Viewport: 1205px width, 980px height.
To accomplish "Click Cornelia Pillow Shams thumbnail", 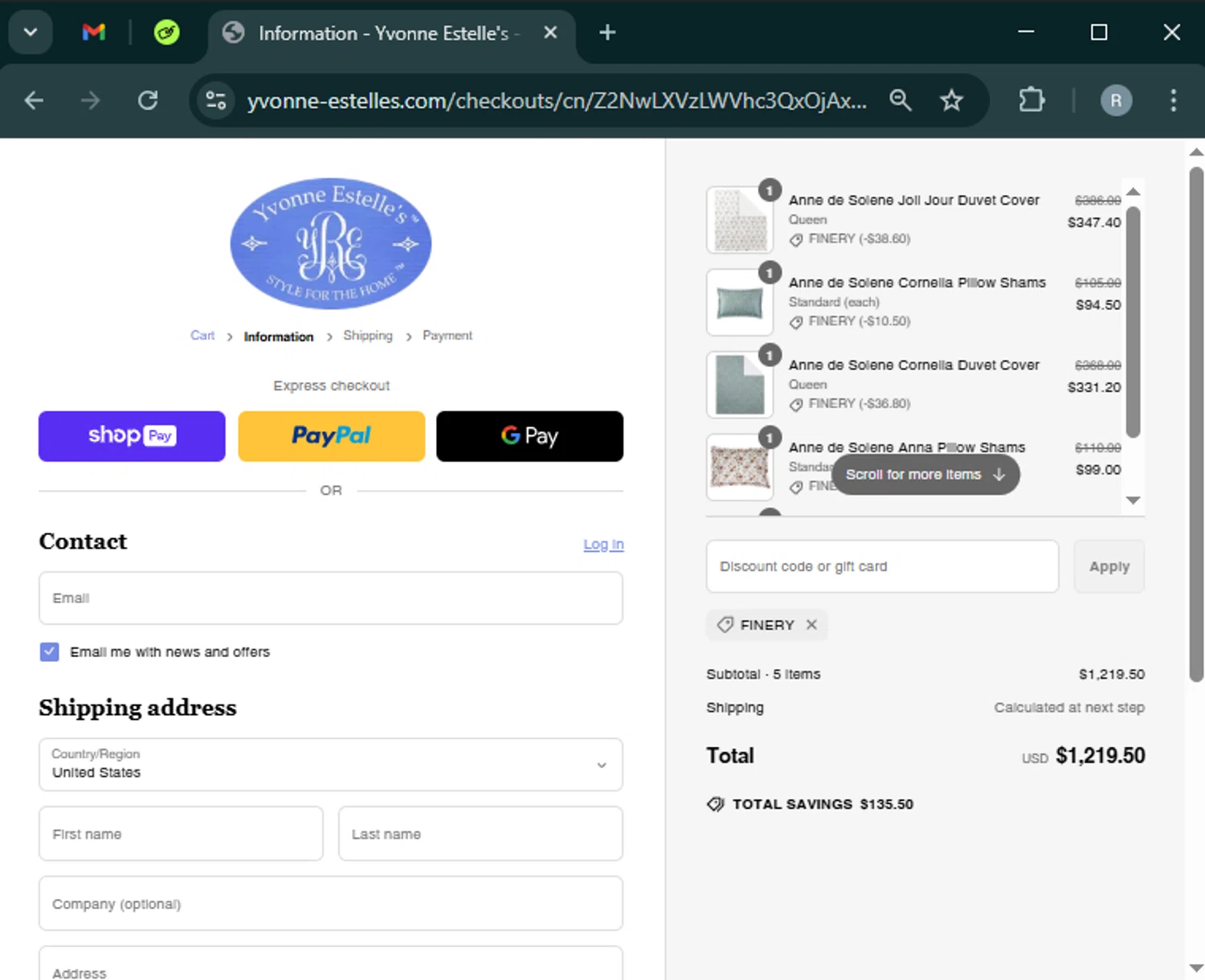I will click(740, 302).
